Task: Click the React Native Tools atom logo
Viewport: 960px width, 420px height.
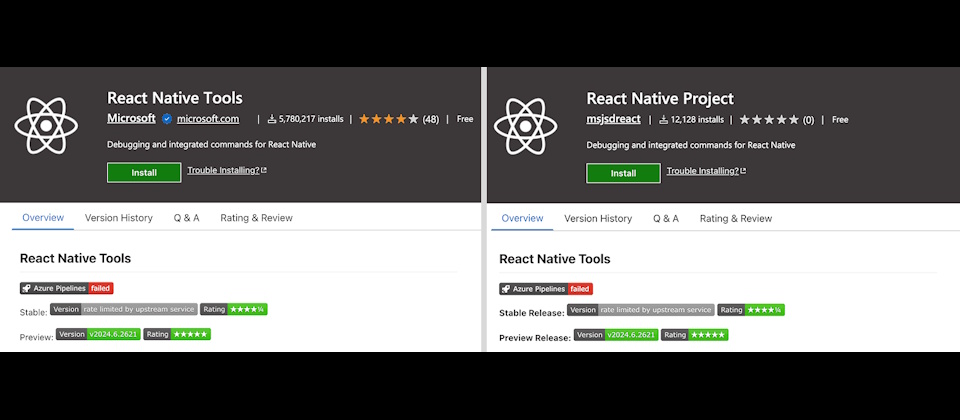Action: [46, 125]
